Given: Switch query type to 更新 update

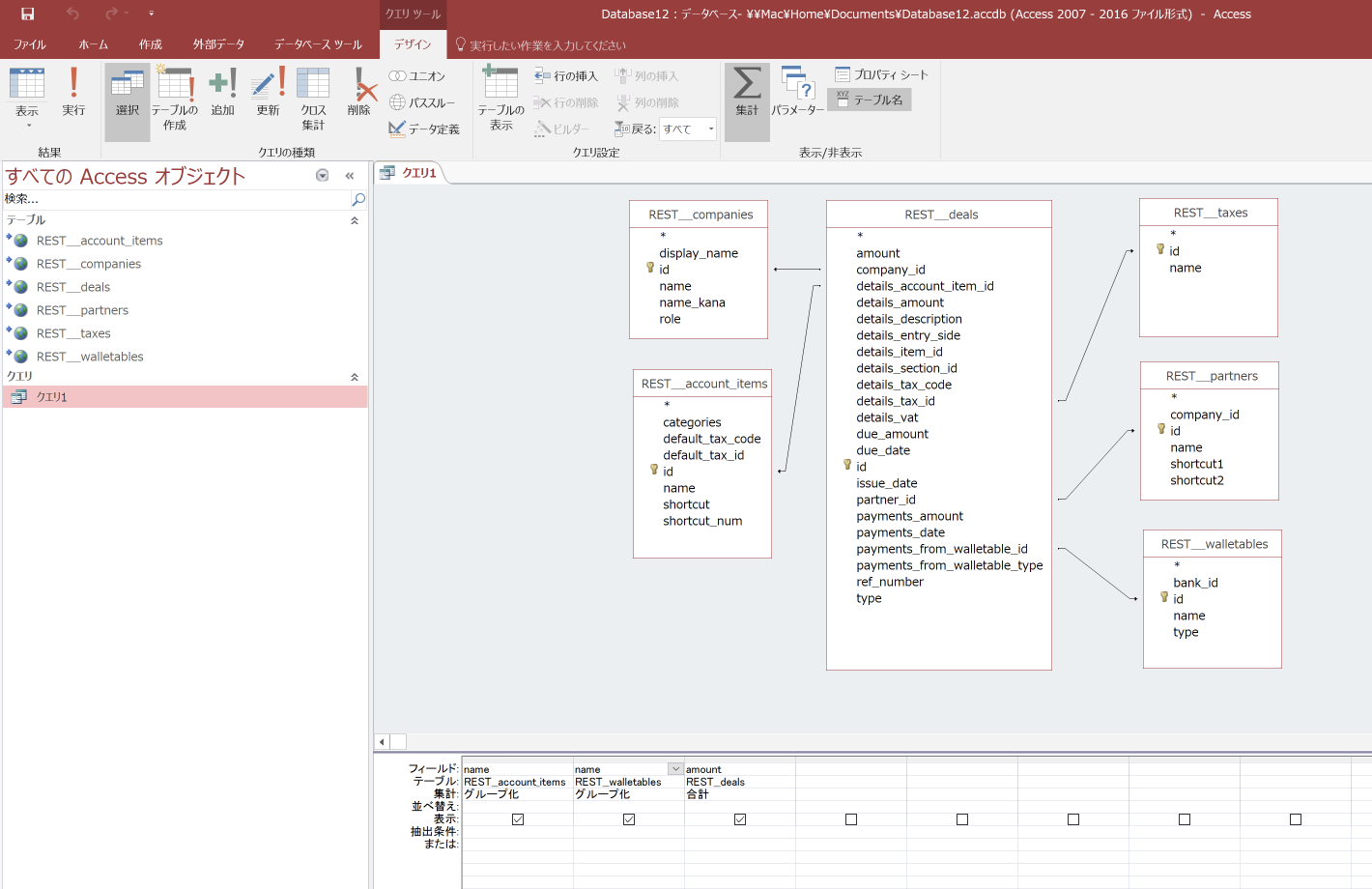Looking at the screenshot, I should [266, 92].
